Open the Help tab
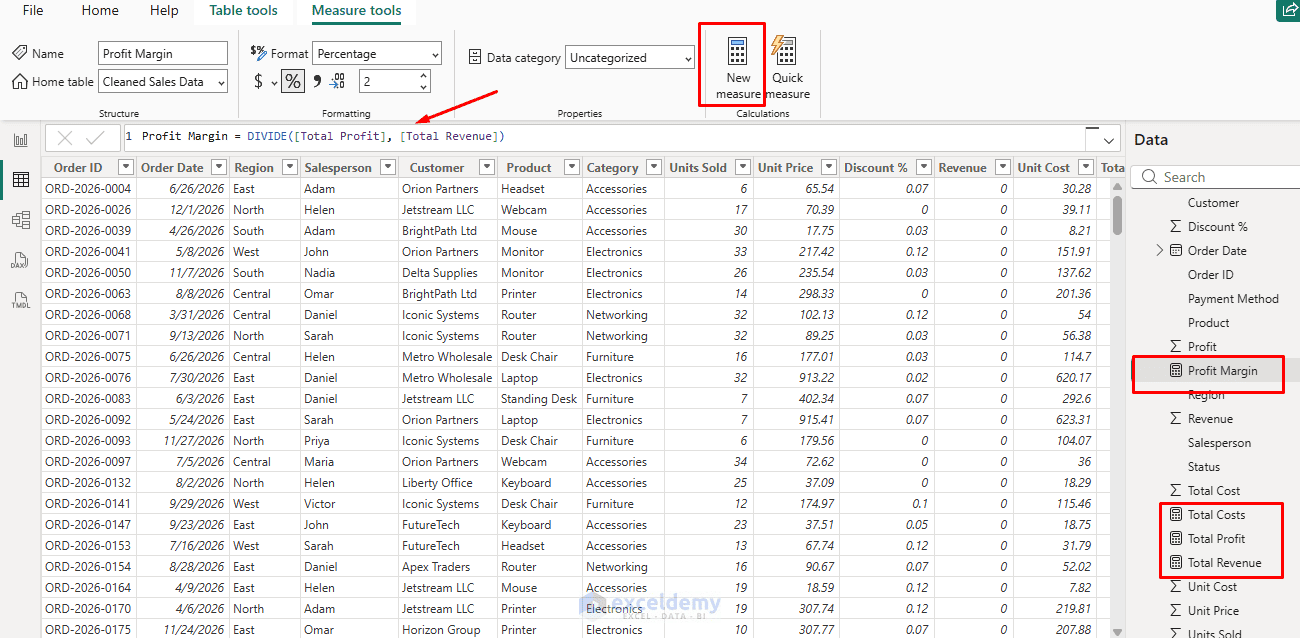This screenshot has width=1300, height=638. tap(164, 10)
